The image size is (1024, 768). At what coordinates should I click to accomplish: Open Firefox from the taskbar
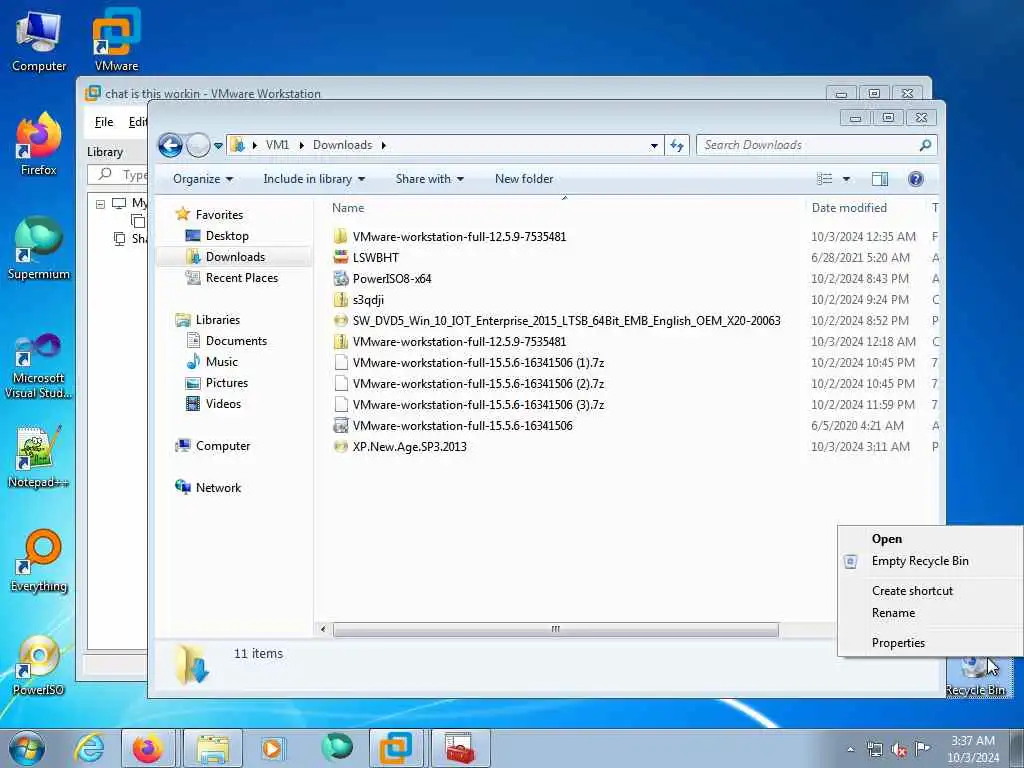[x=148, y=748]
